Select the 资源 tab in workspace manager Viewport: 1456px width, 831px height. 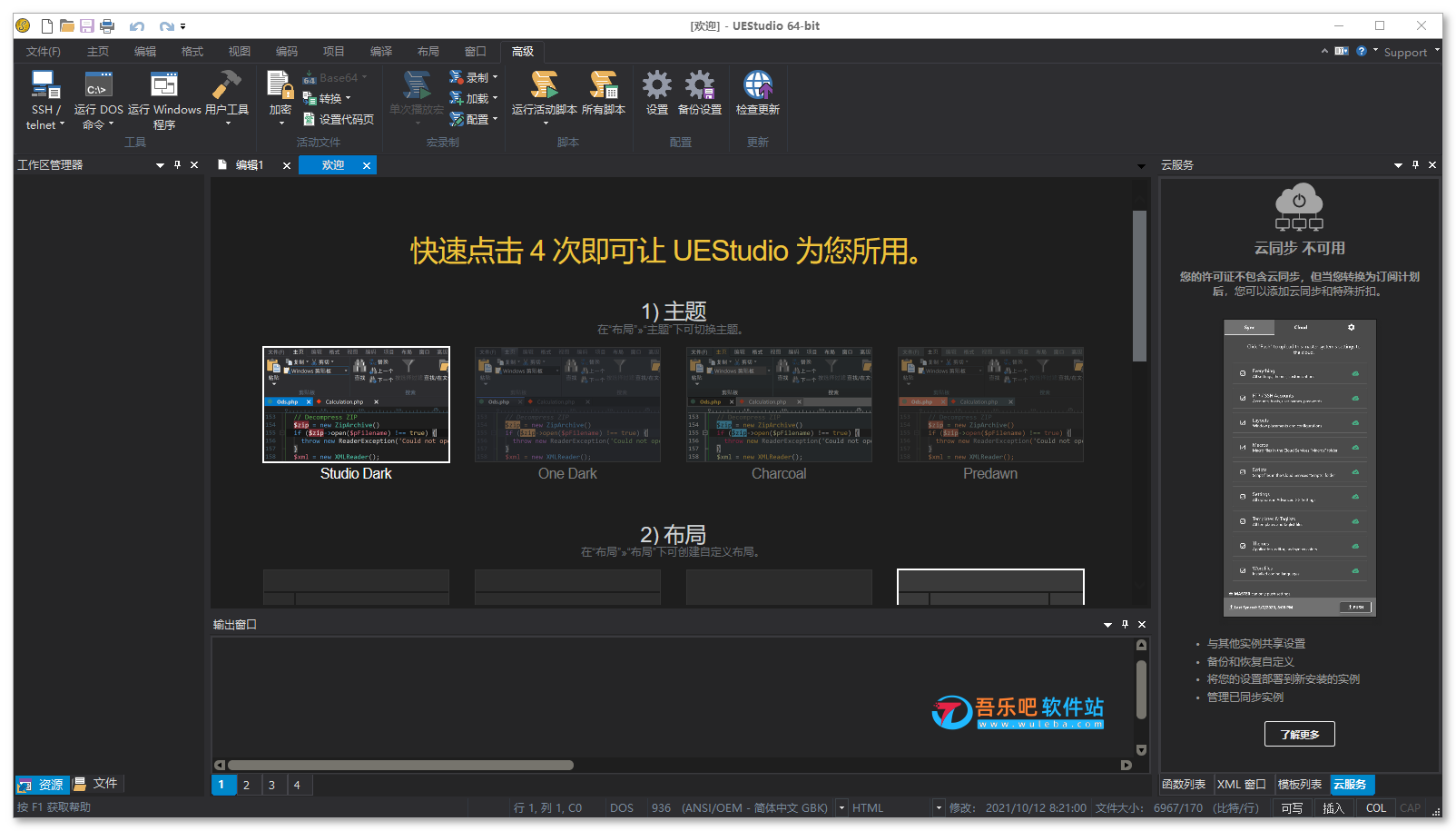coord(42,785)
